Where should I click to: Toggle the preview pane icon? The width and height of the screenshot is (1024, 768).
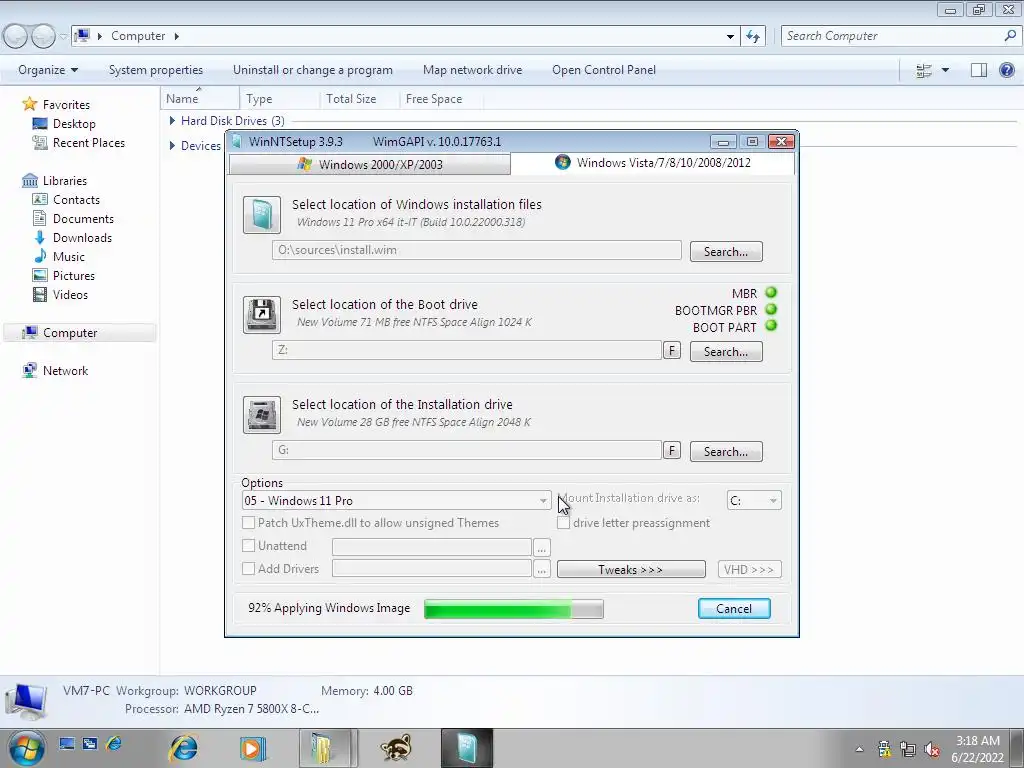(979, 71)
